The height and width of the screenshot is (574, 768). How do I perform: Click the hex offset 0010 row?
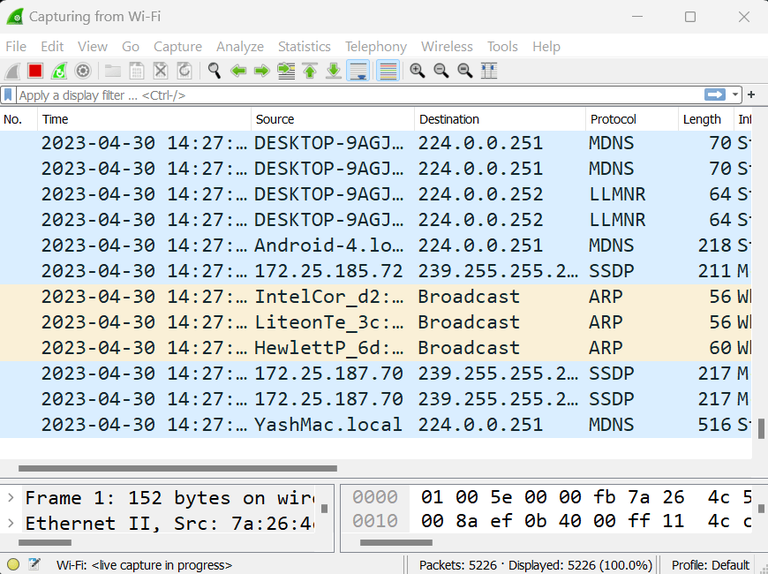coord(375,521)
